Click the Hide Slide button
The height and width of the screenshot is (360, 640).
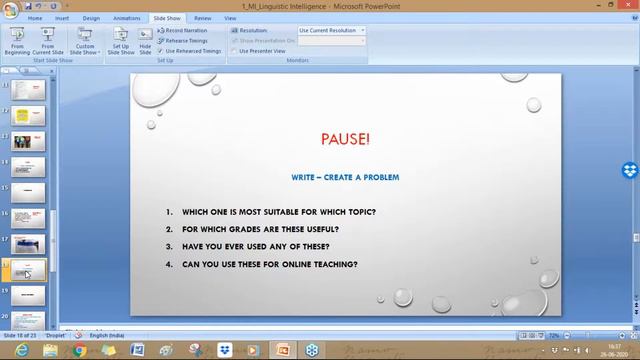pos(145,41)
